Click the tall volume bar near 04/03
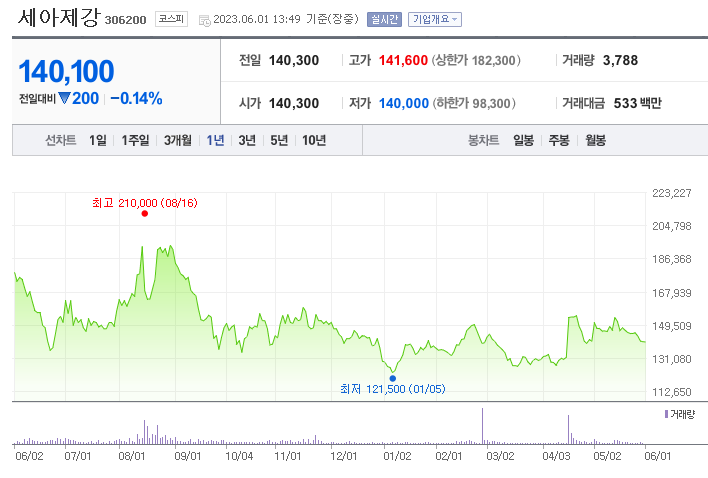708x478 pixels. [x=568, y=430]
